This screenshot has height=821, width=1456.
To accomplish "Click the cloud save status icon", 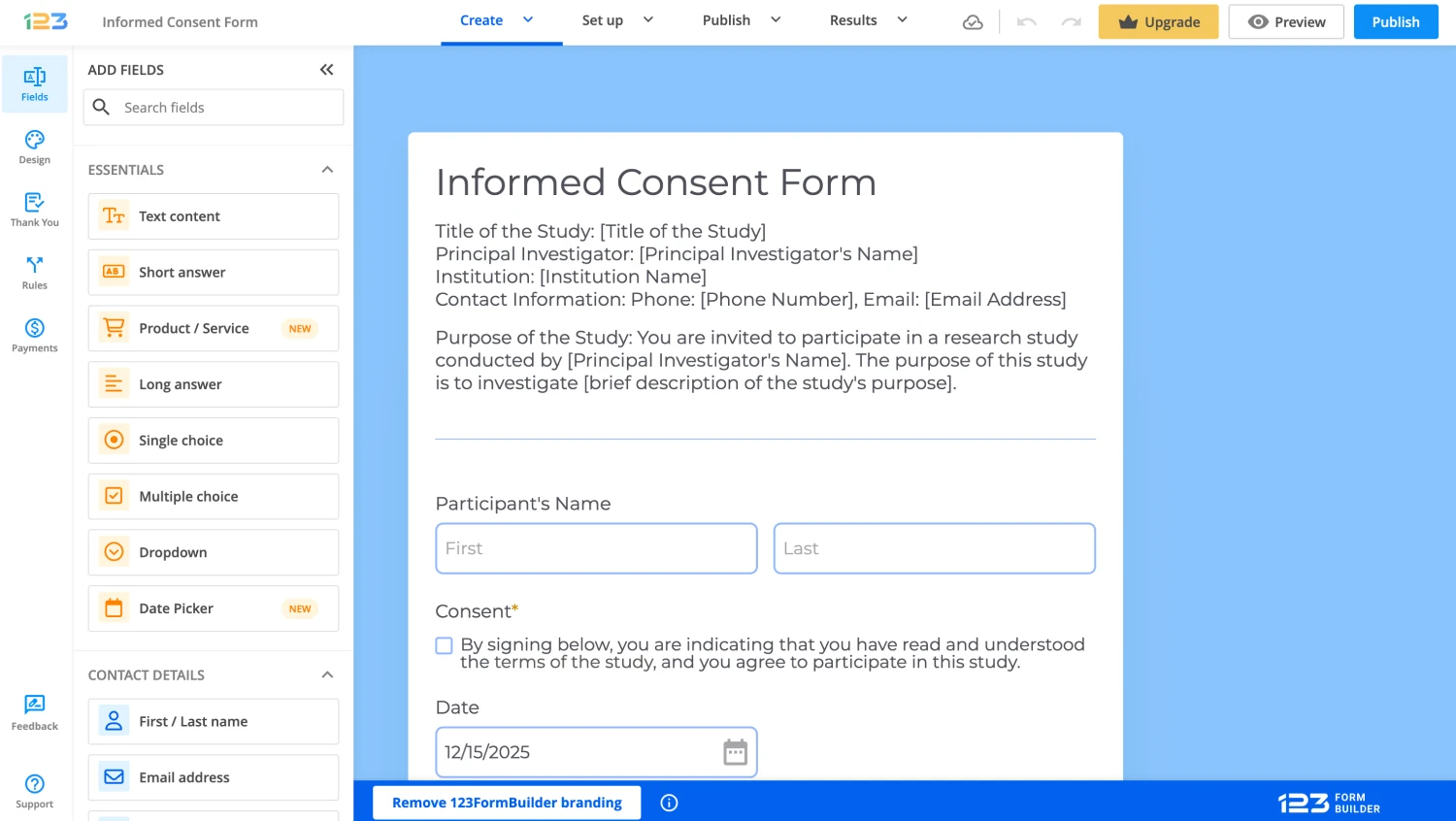I will coord(973,22).
